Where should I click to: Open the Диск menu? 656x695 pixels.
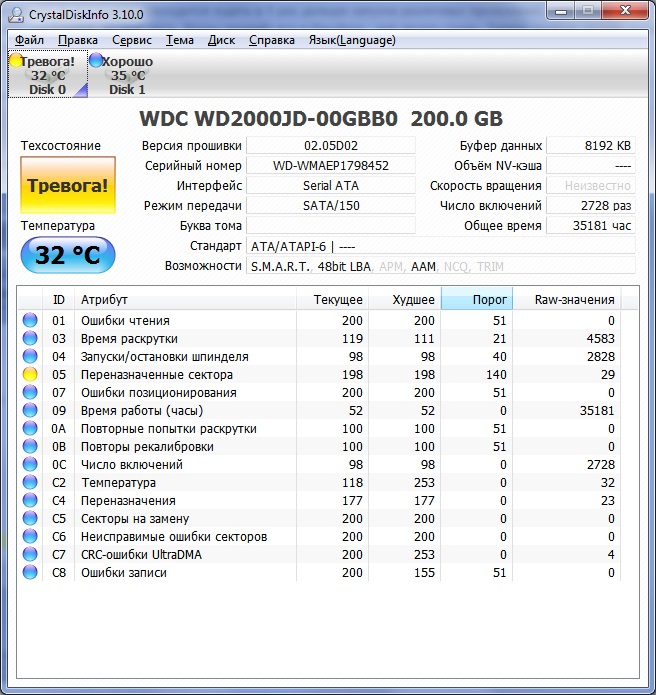coord(221,40)
